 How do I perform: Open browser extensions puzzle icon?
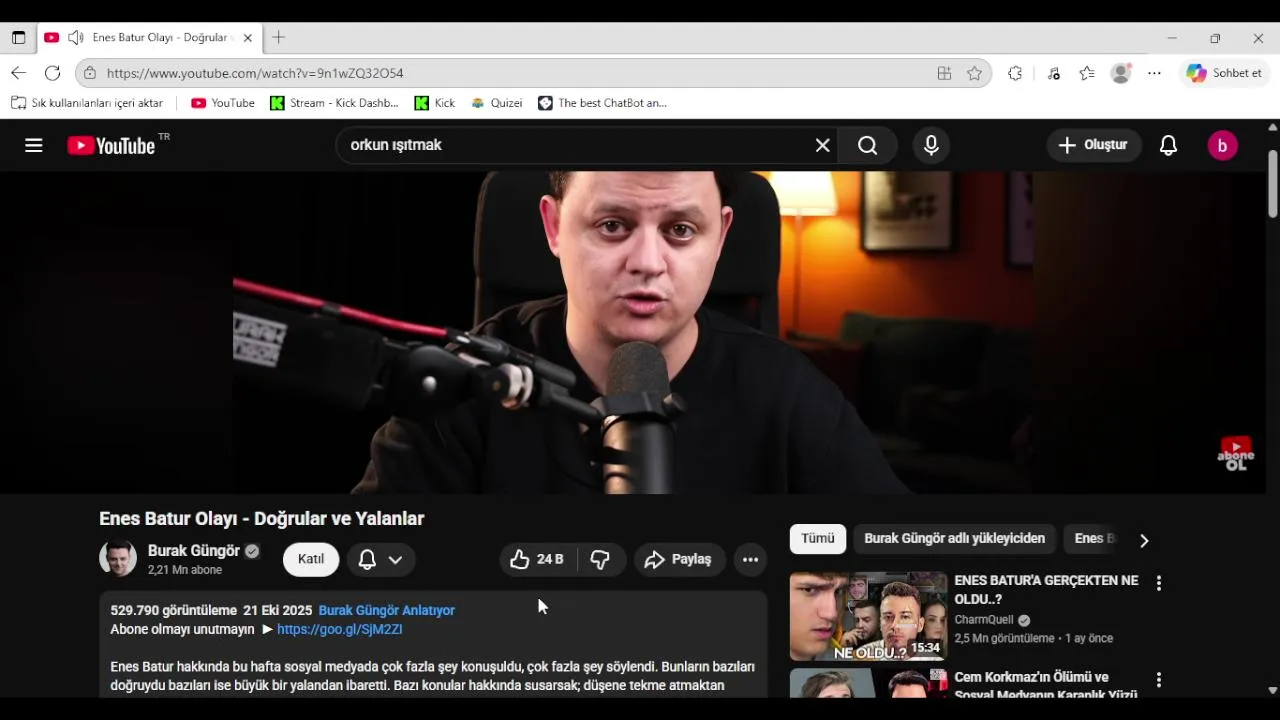pyautogui.click(x=1015, y=73)
